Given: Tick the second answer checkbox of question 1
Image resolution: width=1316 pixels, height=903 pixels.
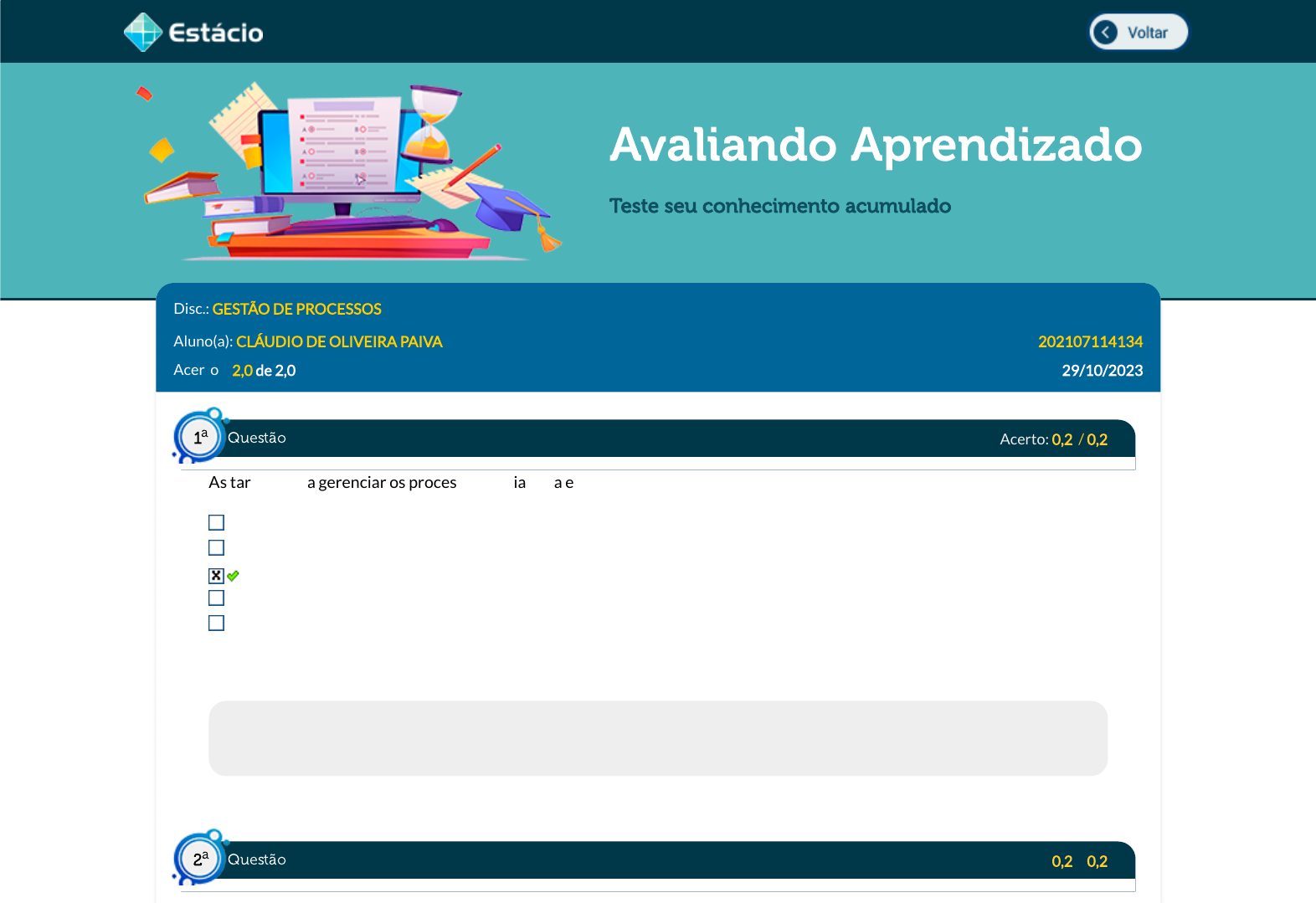Looking at the screenshot, I should (216, 547).
